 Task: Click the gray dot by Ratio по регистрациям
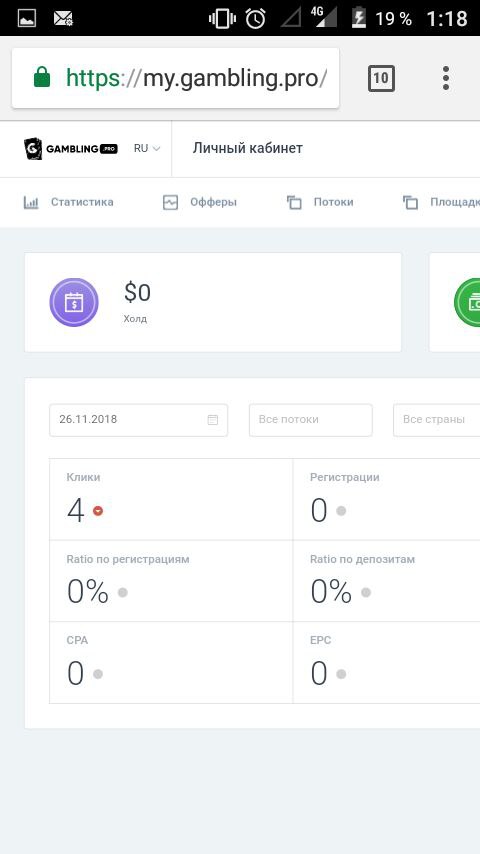[x=123, y=592]
